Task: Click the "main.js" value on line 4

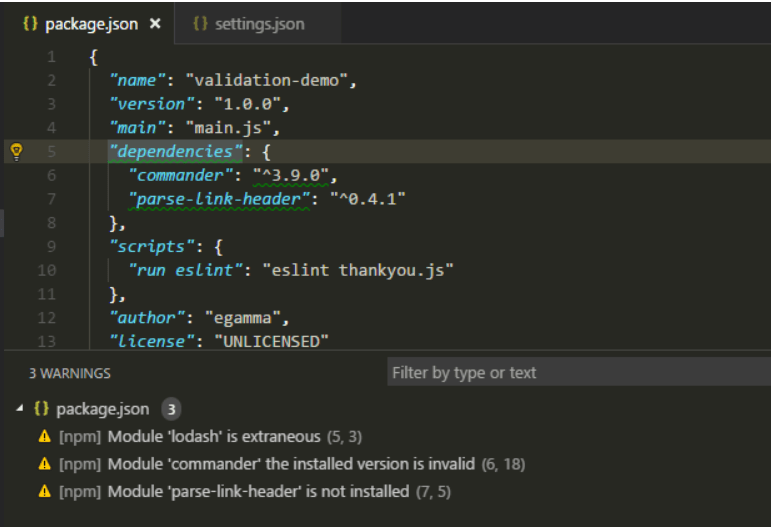Action: point(229,128)
